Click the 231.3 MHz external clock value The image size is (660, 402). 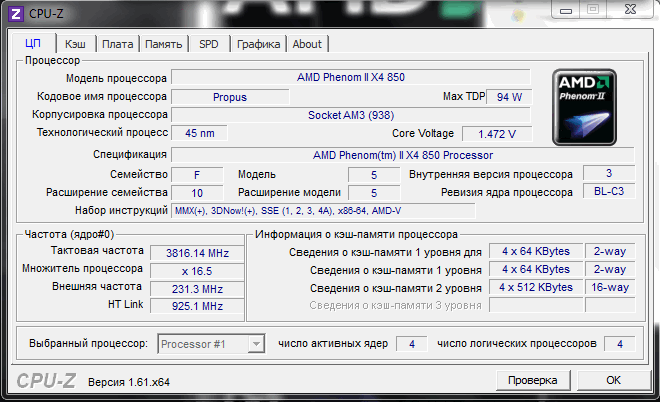[x=197, y=289]
